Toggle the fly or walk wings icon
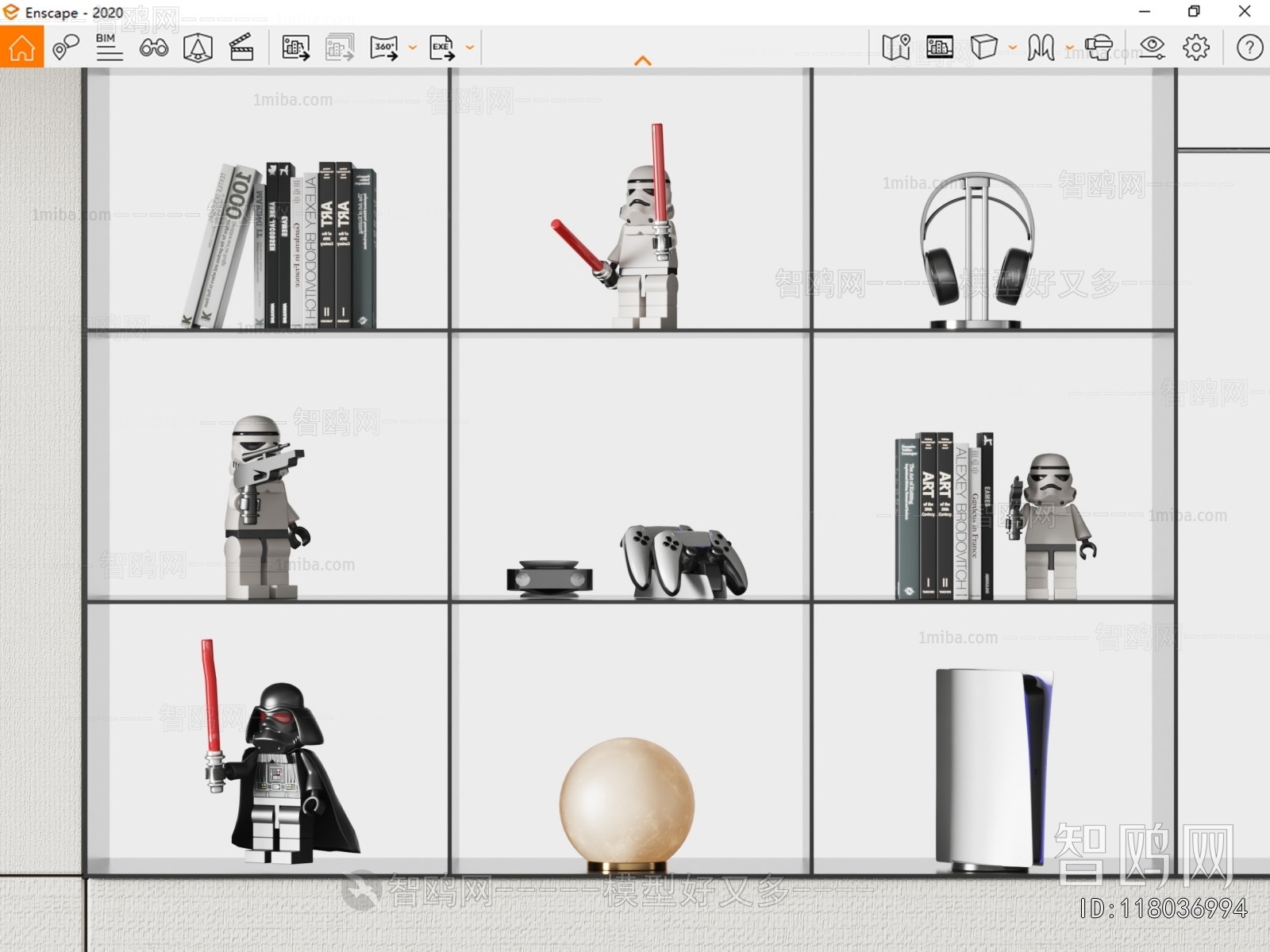1270x952 pixels. [x=1041, y=48]
